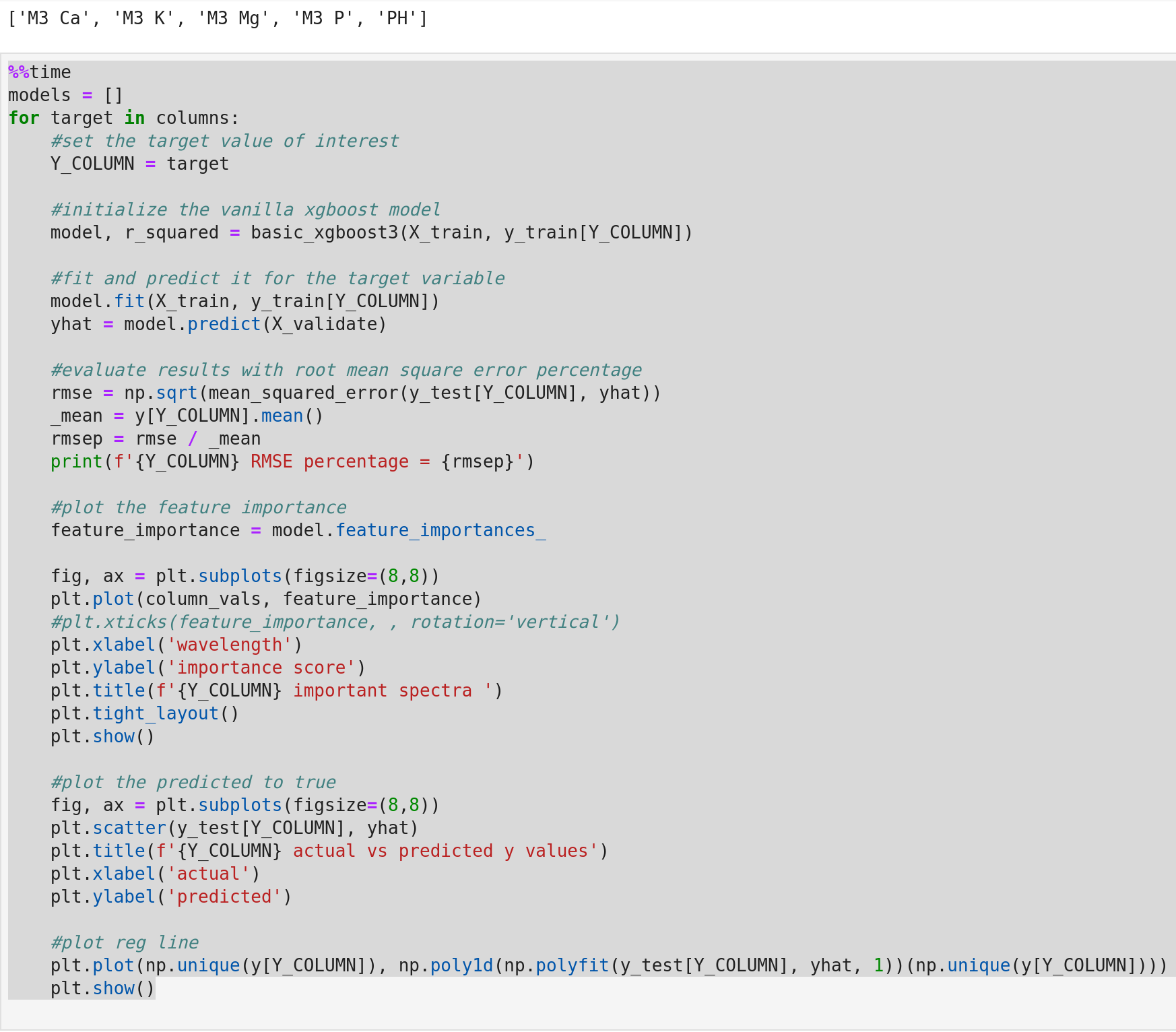Click the plt.scatter actual vs predicted line

(232, 827)
